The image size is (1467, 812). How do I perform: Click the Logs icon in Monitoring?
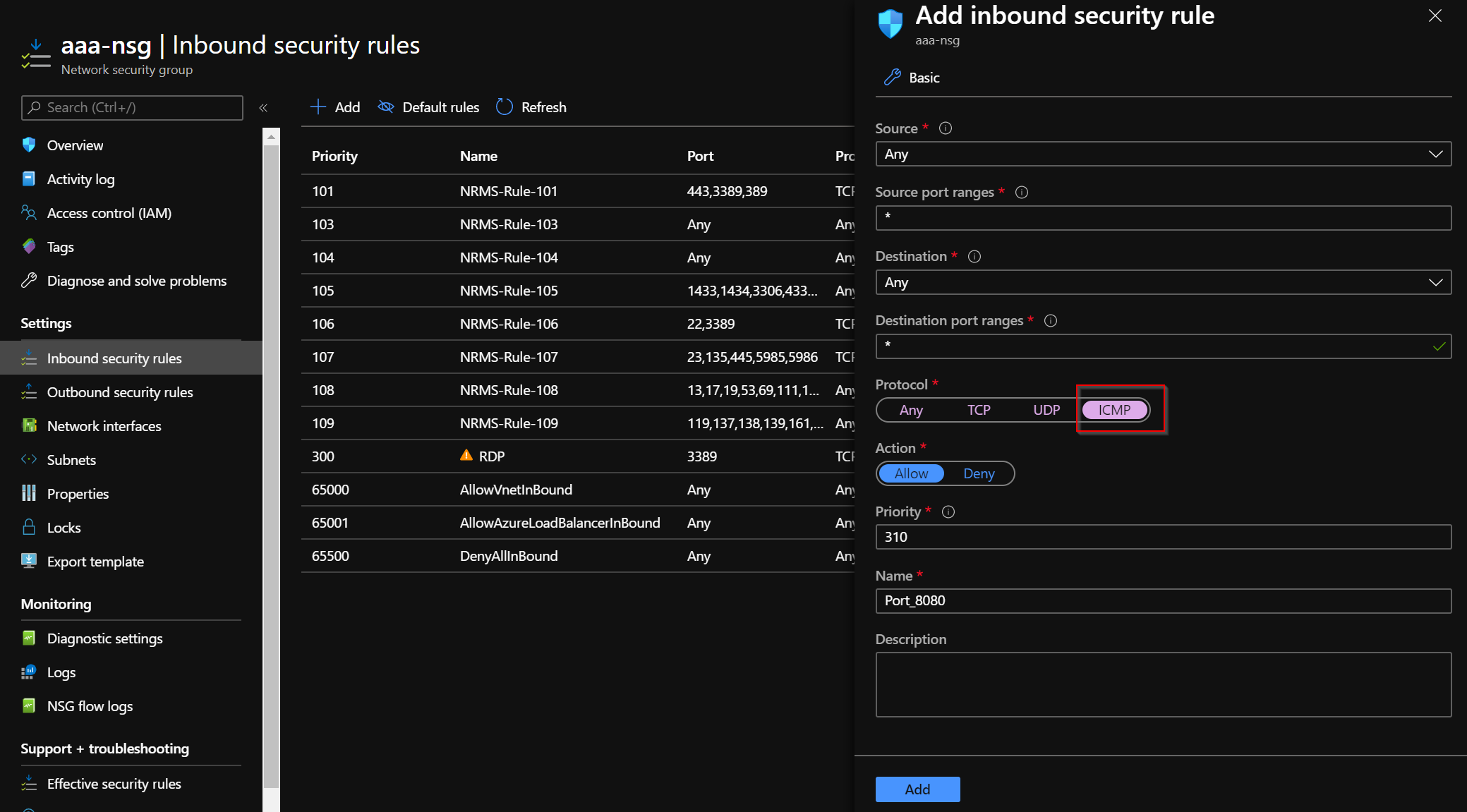(29, 672)
